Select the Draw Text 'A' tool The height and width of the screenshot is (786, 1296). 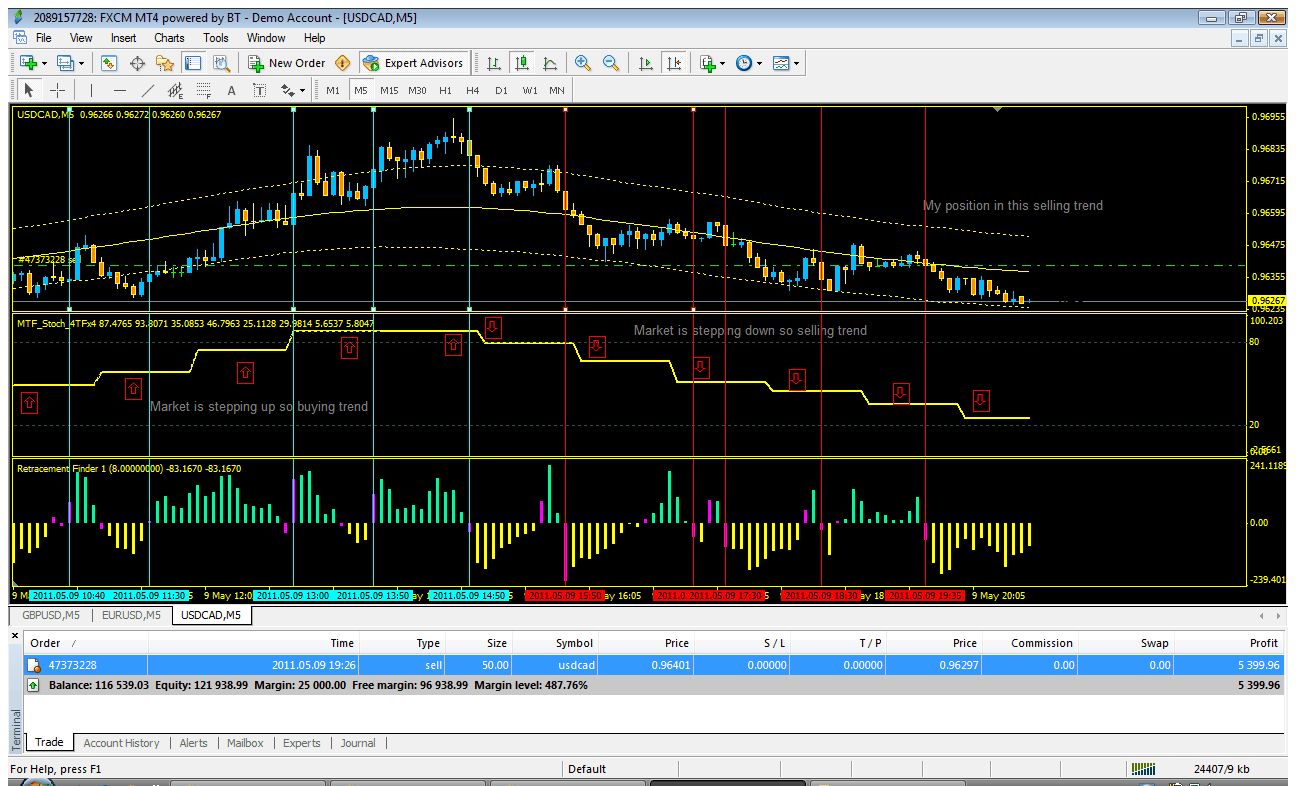[x=232, y=90]
